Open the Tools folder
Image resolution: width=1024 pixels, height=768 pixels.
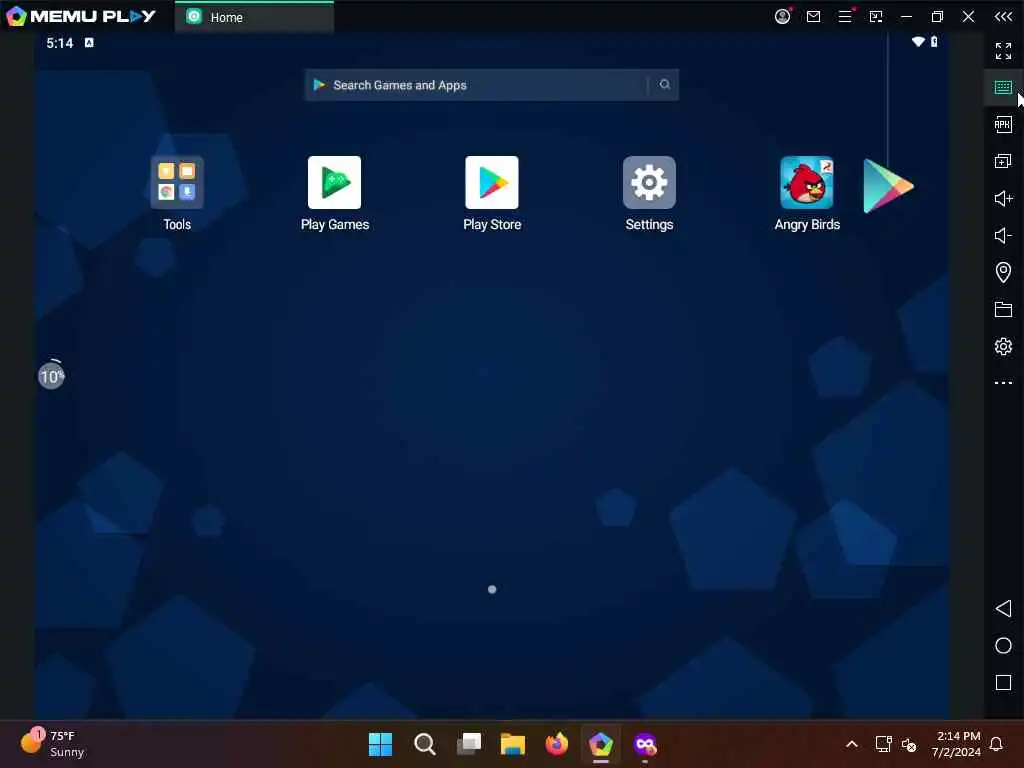177,183
